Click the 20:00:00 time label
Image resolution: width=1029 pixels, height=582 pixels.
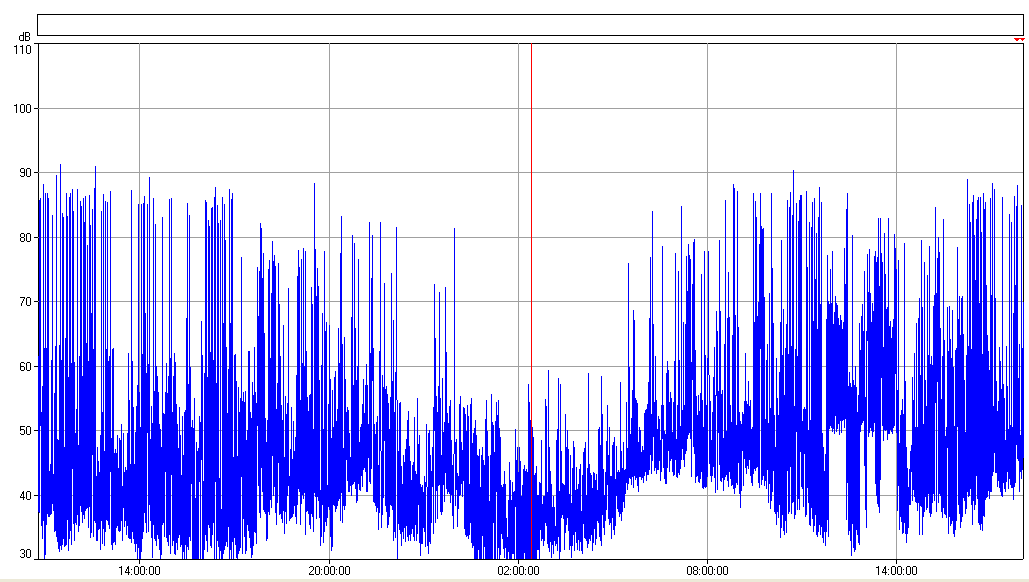point(329,571)
